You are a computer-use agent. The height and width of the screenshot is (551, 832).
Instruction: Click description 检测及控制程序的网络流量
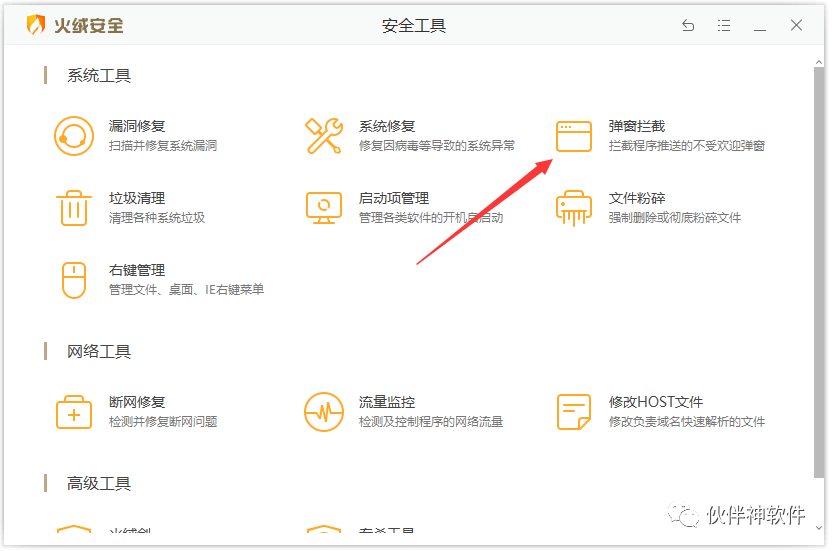coord(431,421)
